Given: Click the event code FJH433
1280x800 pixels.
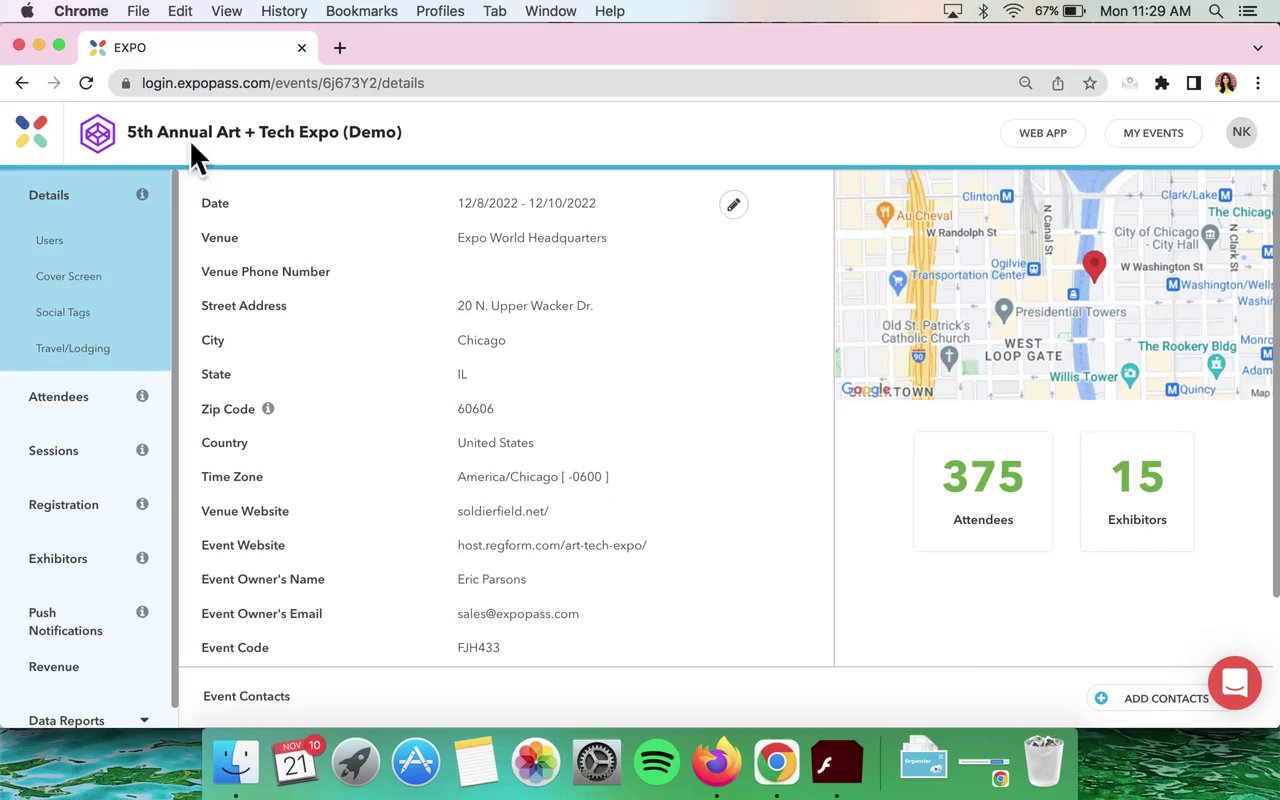Looking at the screenshot, I should pos(479,648).
